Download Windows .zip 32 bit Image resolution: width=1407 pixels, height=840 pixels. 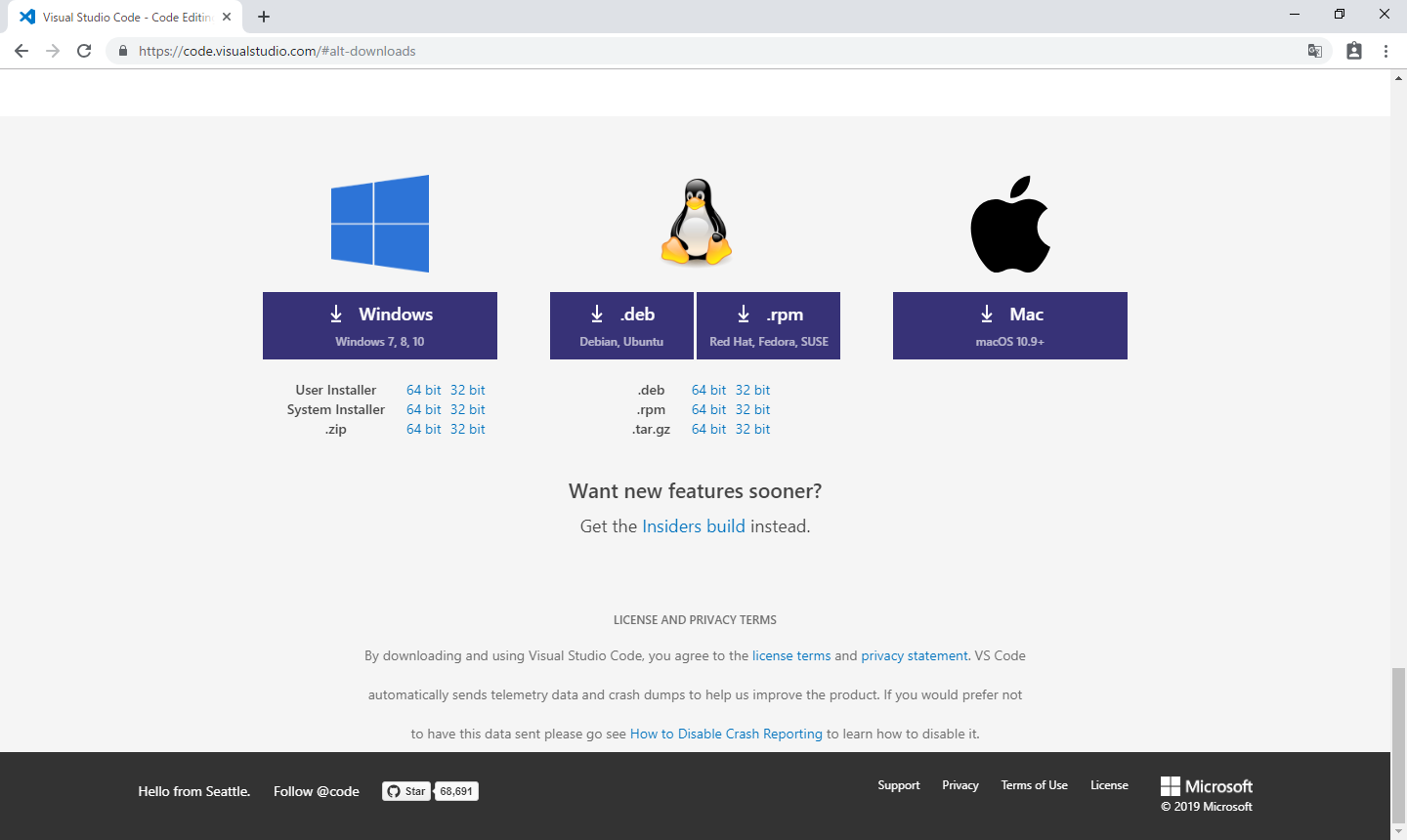(468, 429)
